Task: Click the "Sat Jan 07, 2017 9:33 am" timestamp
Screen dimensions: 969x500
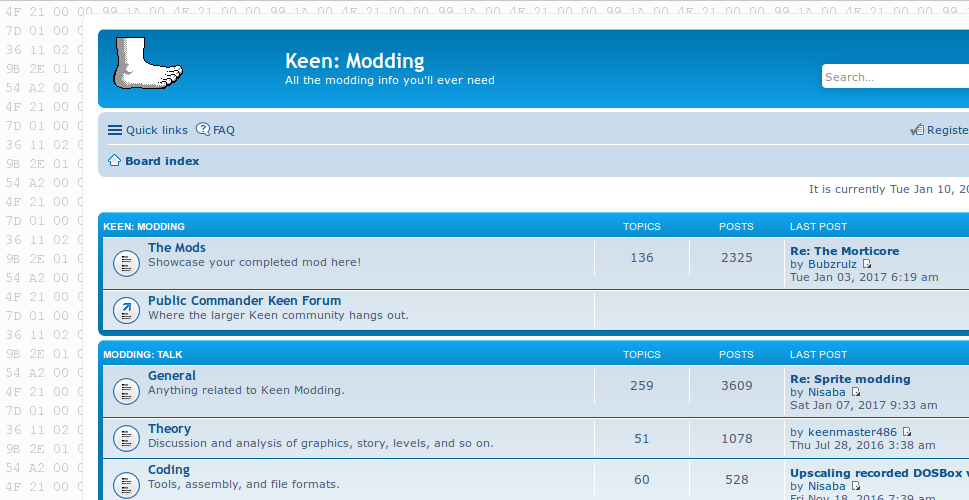Action: [863, 405]
